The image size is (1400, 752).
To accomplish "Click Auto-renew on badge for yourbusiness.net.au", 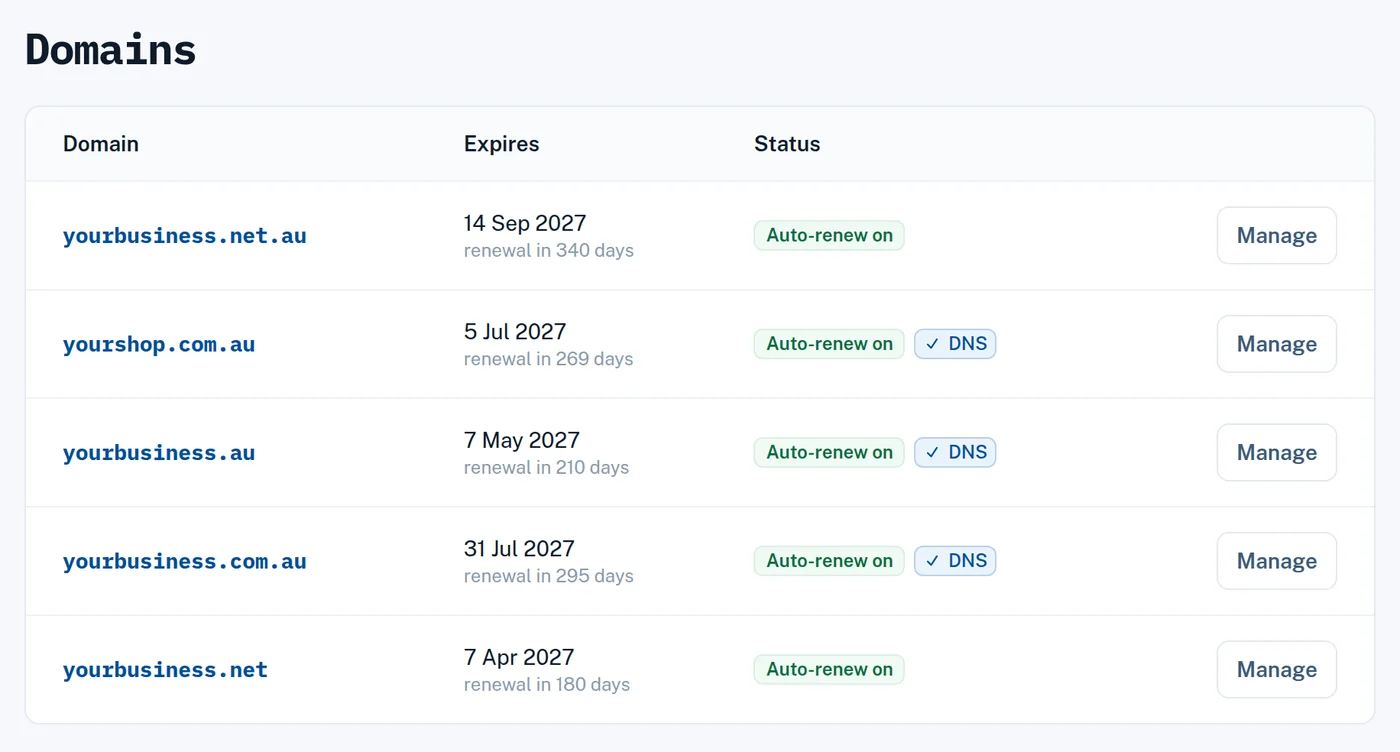I will tap(829, 236).
